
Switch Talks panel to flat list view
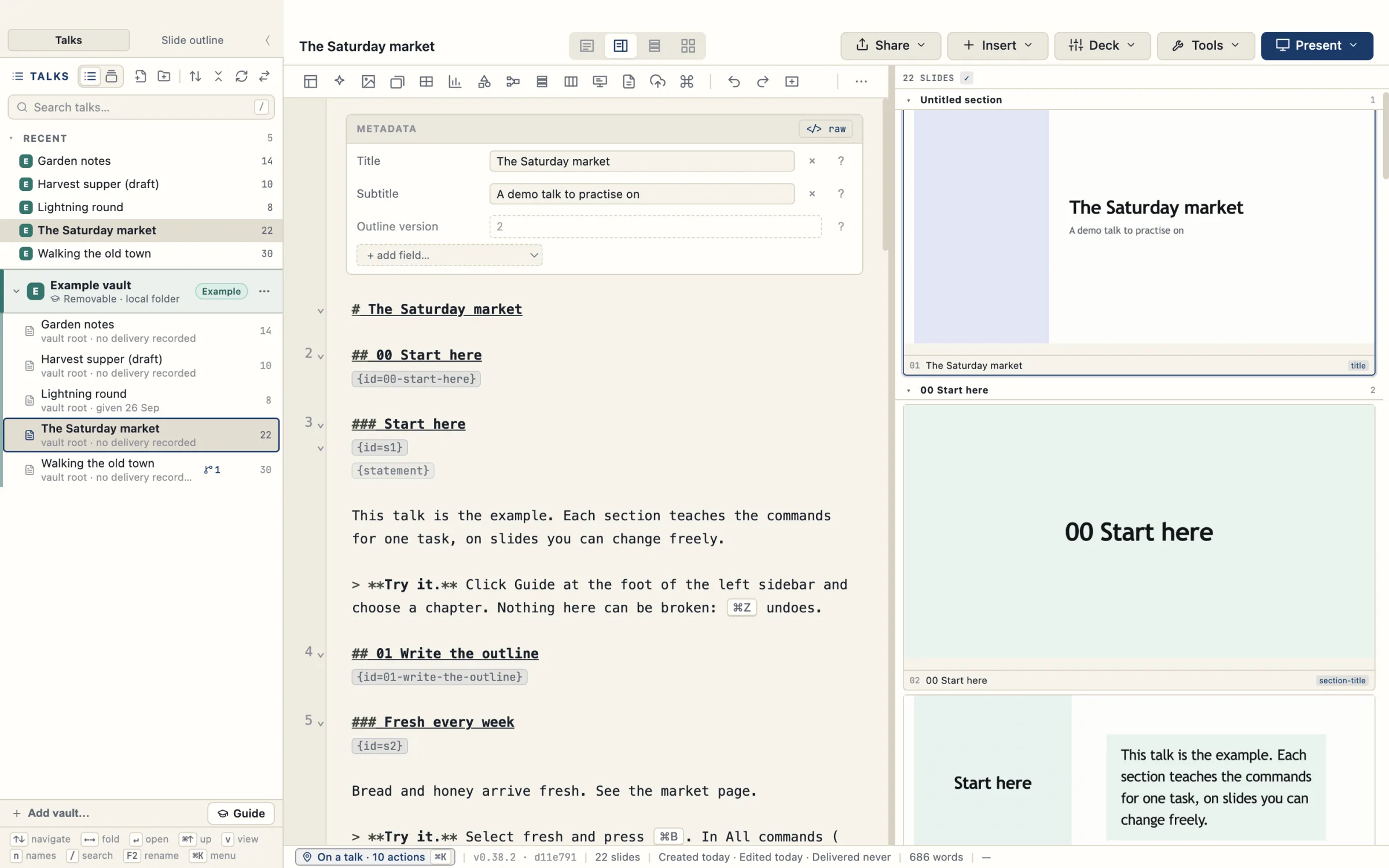(x=90, y=76)
